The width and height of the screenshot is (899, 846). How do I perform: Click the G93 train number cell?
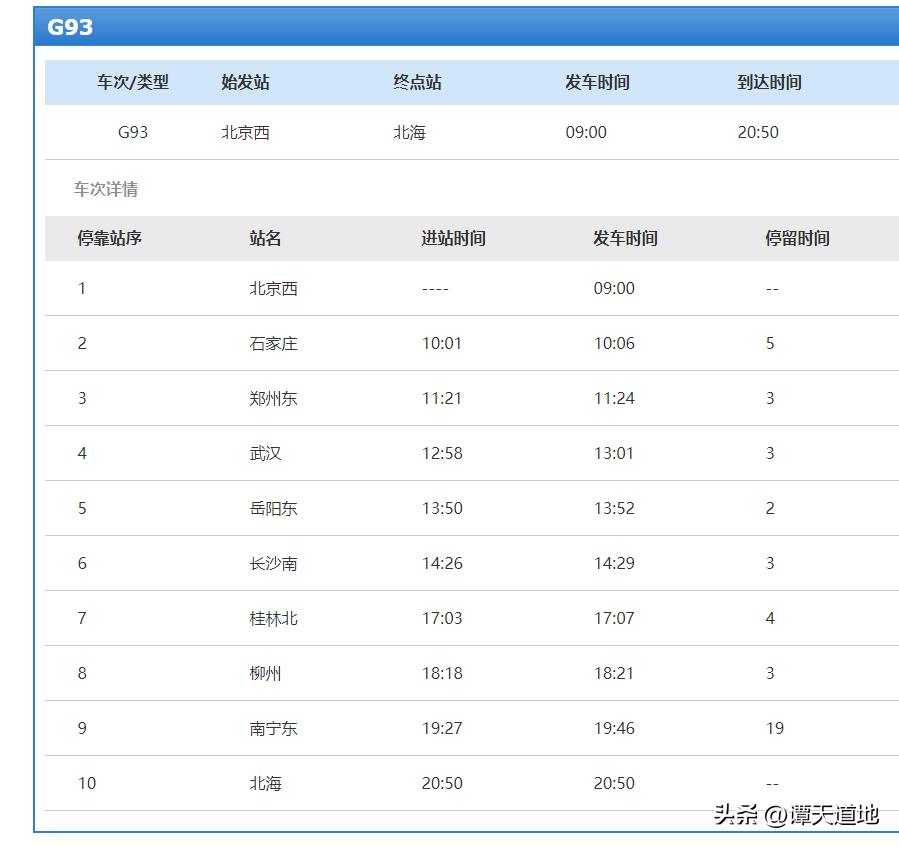[x=120, y=133]
